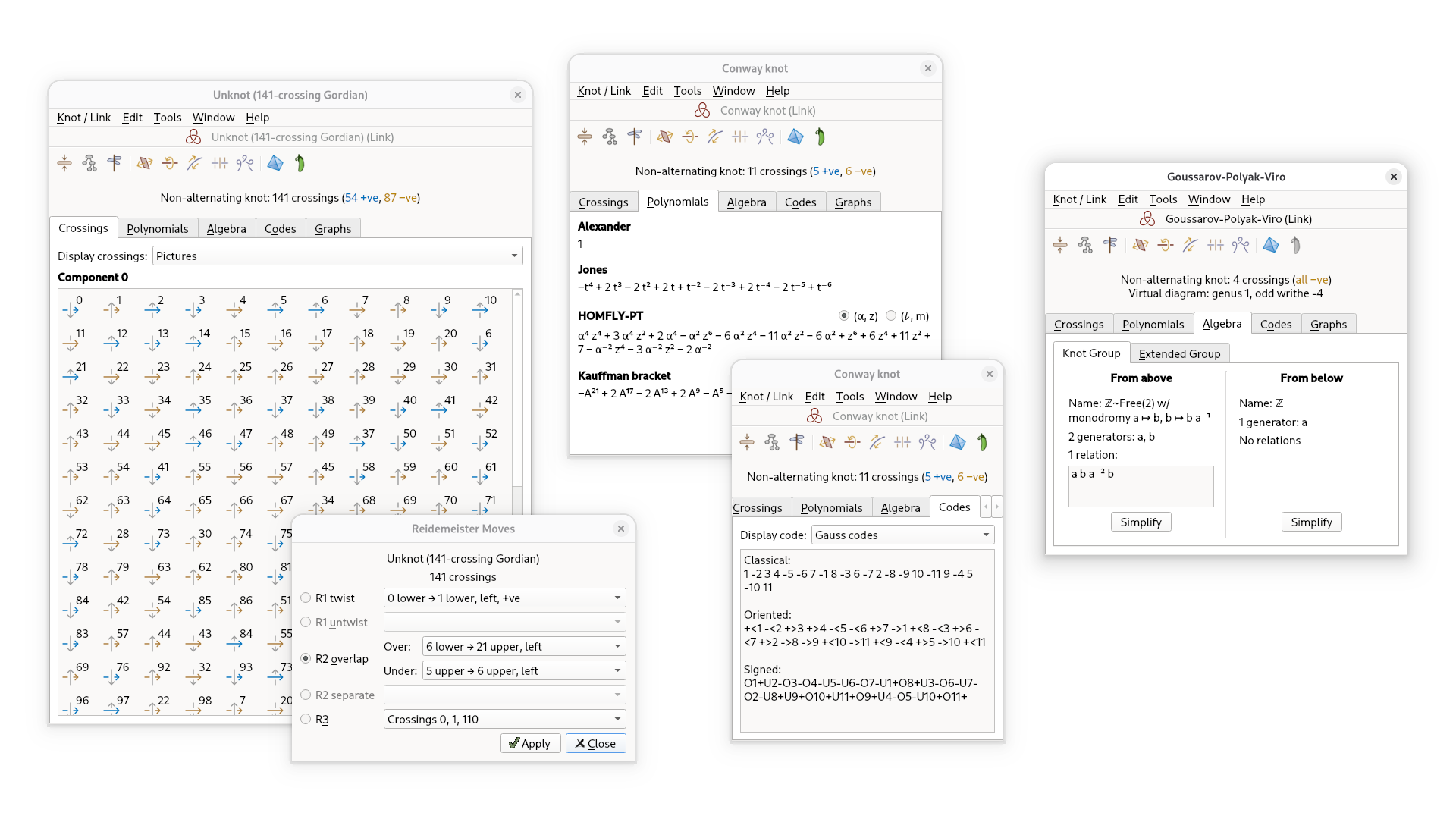Screen dimensions: 1456x819
Task: Click the Reidemeister moves signpost icon in Unknot window
Action: click(115, 163)
